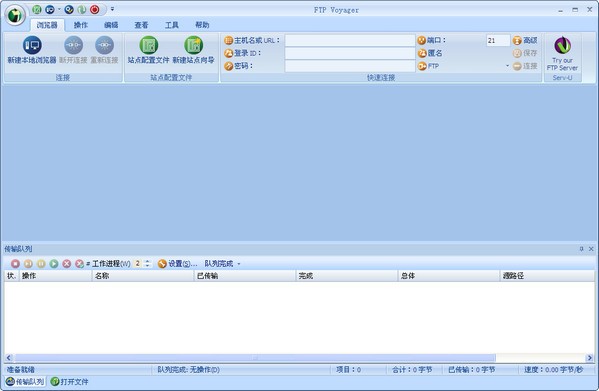This screenshot has width=599, height=391.
Task: Switch to the 编辑 ribbon tab
Action: [111, 25]
